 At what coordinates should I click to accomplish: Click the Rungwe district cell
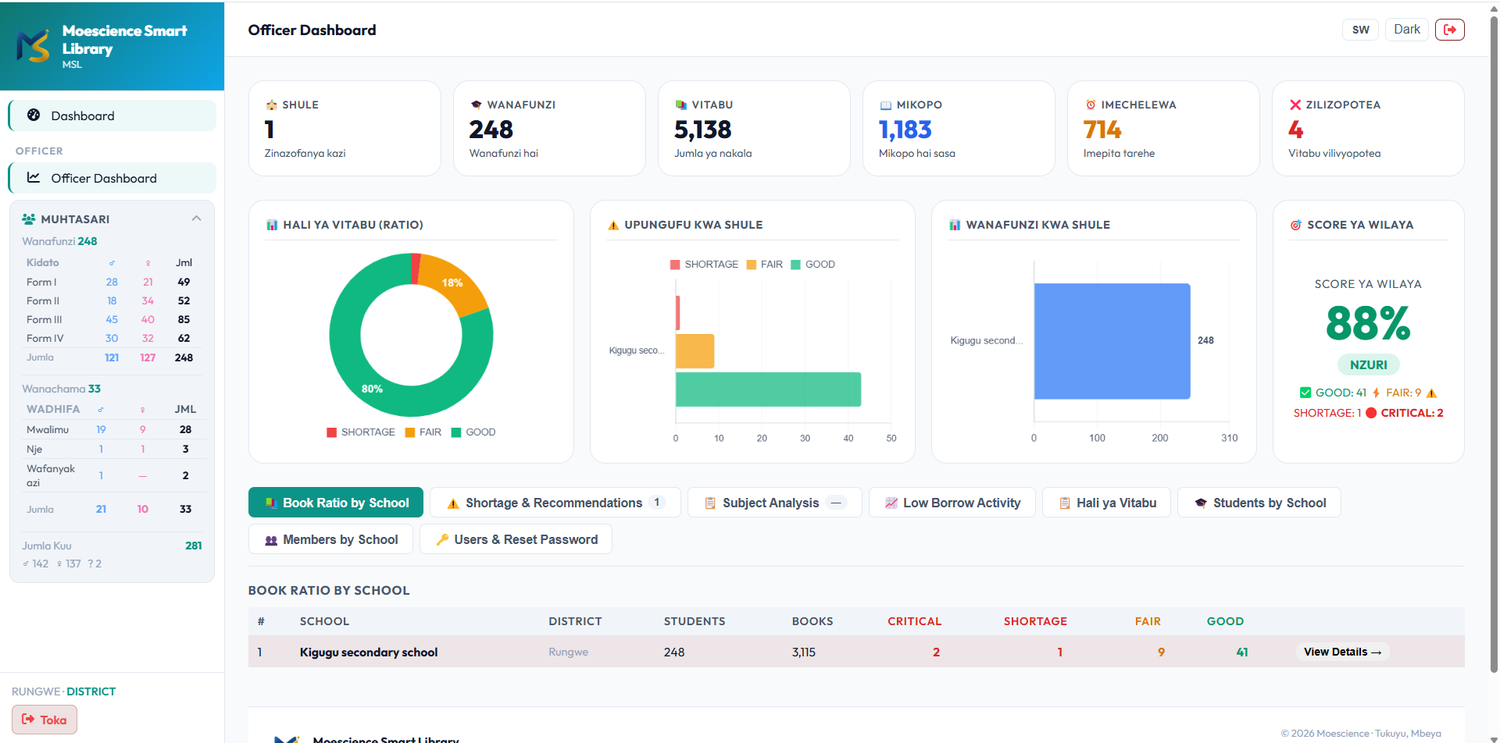point(569,652)
